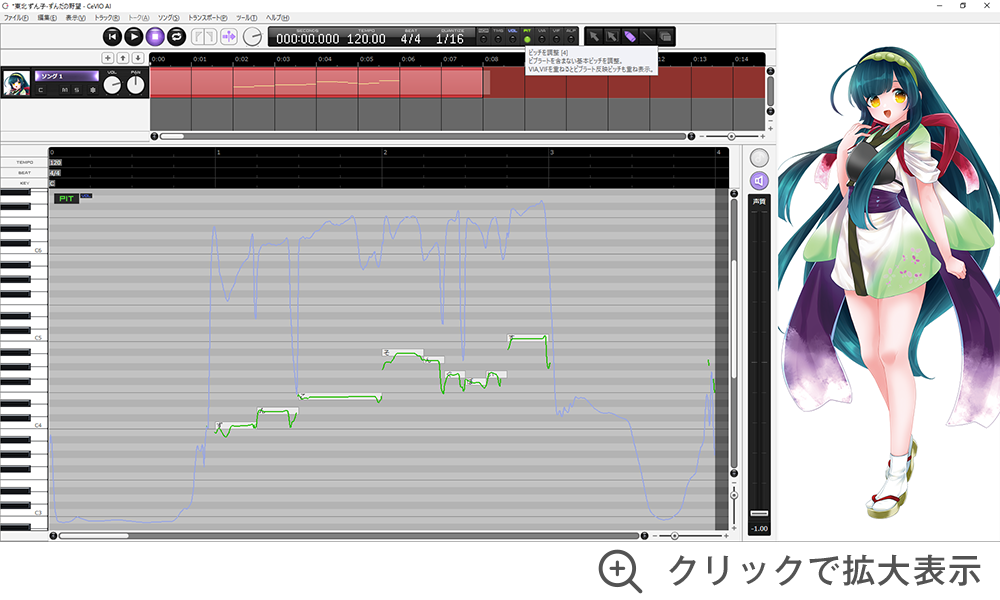Adjust the track PAN knob
The height and width of the screenshot is (600, 1000).
tap(135, 84)
